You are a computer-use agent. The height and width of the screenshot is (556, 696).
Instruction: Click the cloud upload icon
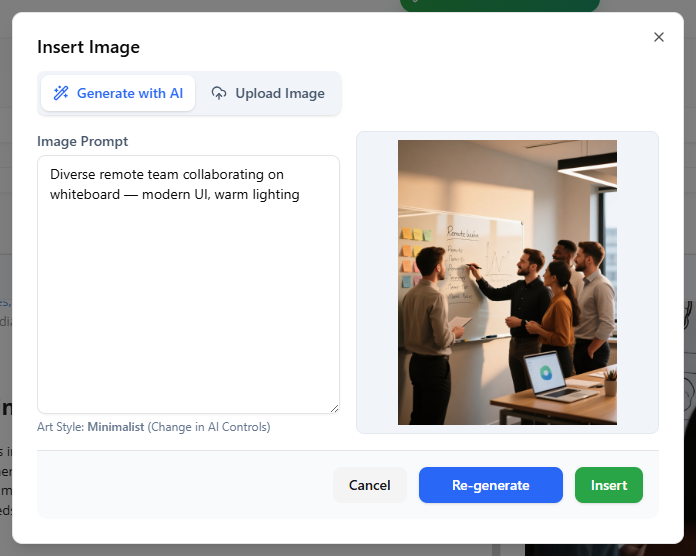click(219, 93)
